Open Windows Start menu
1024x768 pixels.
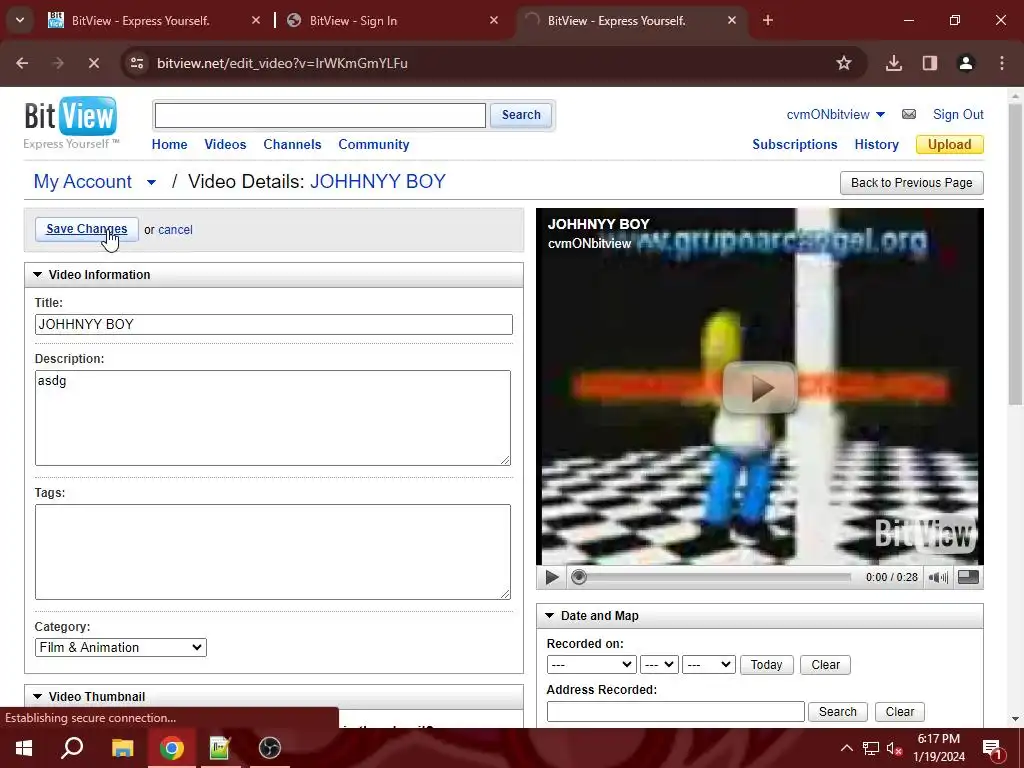[x=24, y=748]
